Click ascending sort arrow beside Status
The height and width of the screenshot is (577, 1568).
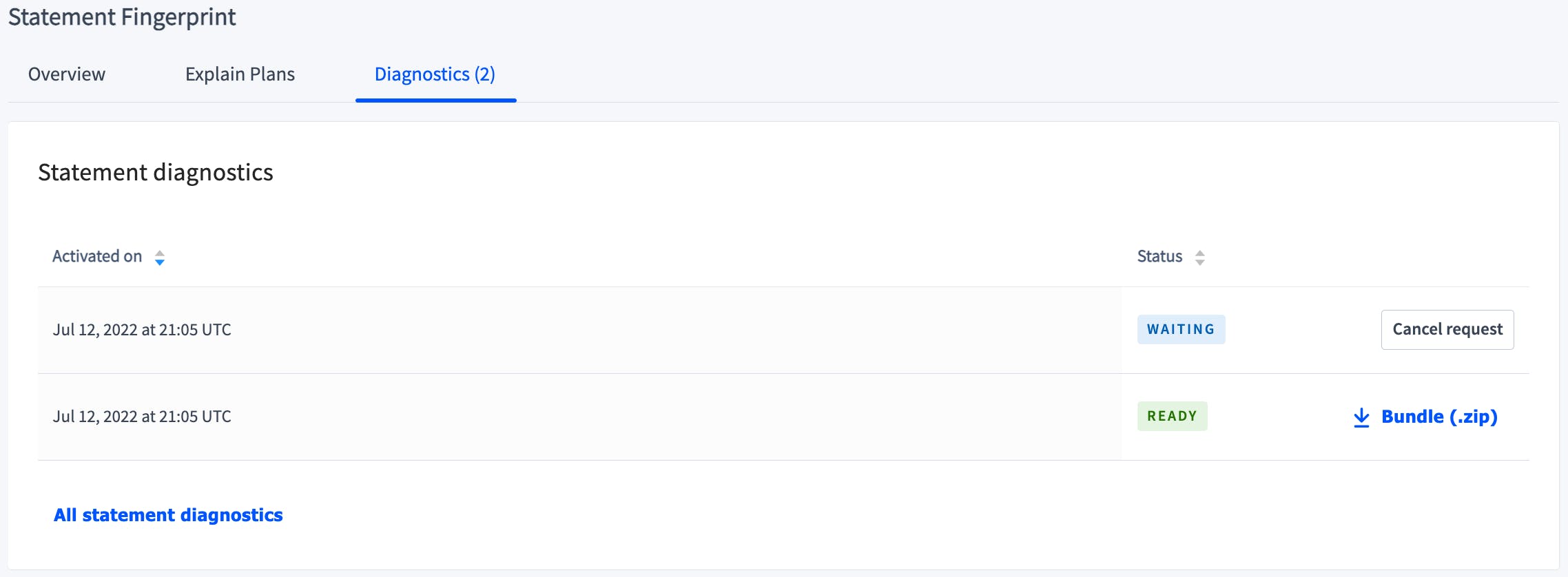tap(1200, 253)
